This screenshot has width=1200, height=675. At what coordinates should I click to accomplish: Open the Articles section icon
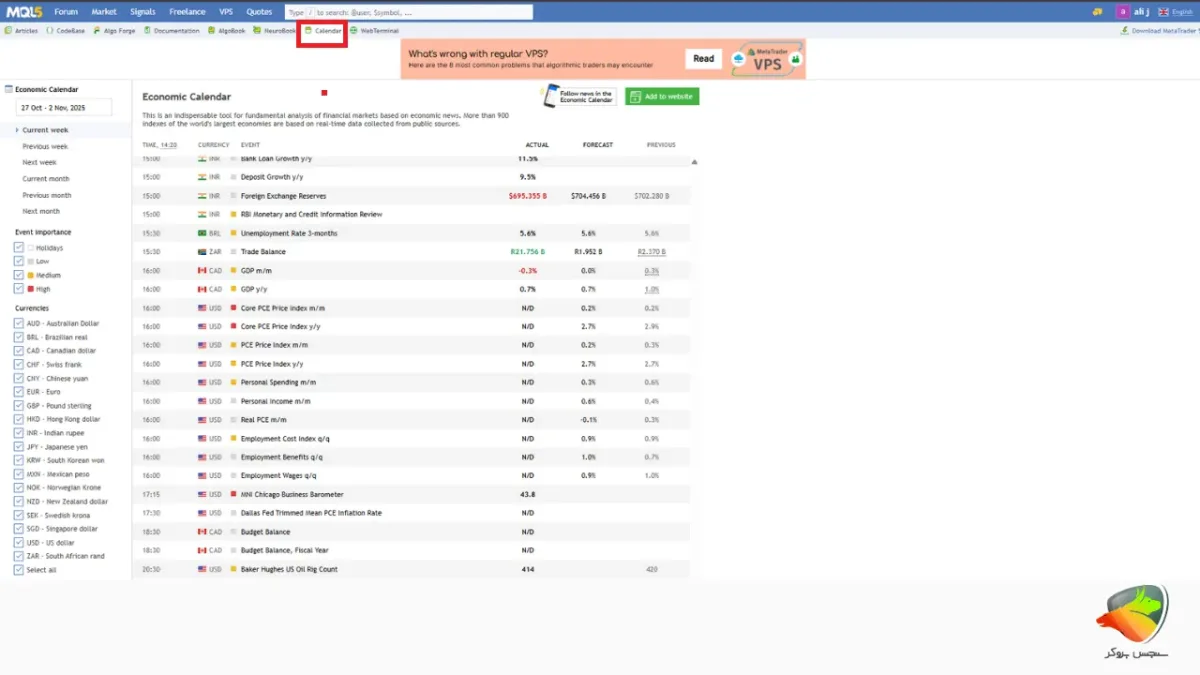[x=9, y=31]
